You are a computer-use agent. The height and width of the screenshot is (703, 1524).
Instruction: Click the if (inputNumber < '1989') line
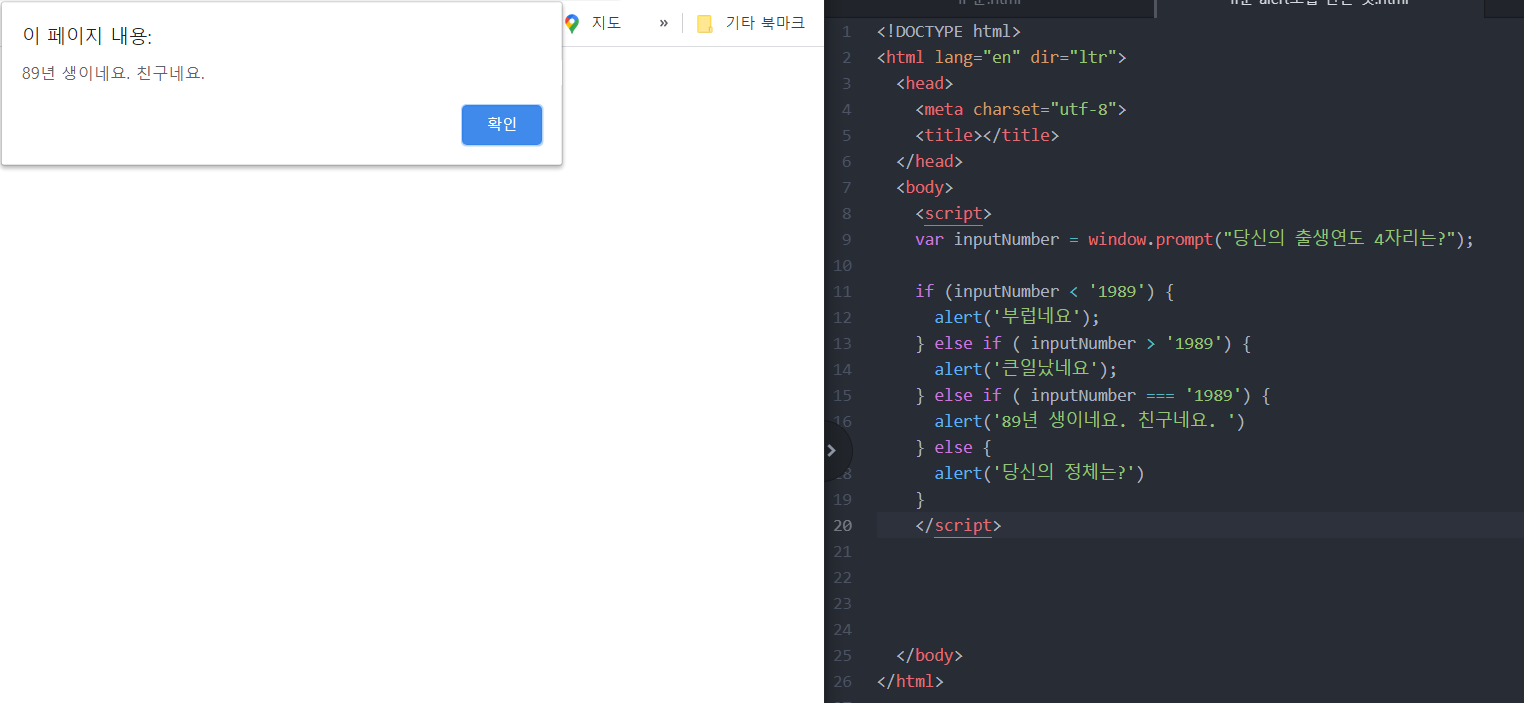[x=1044, y=291]
